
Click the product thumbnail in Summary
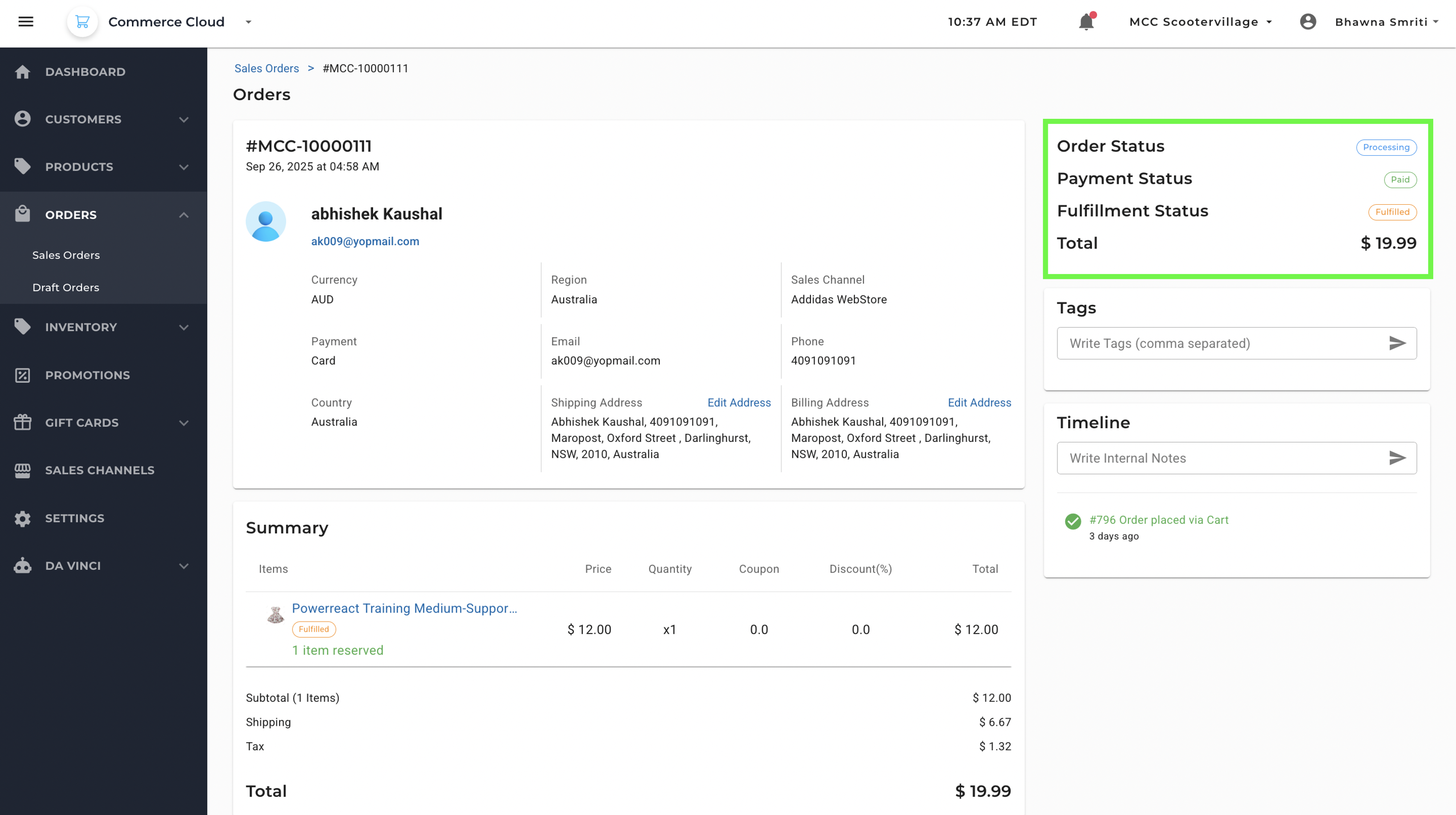[275, 614]
